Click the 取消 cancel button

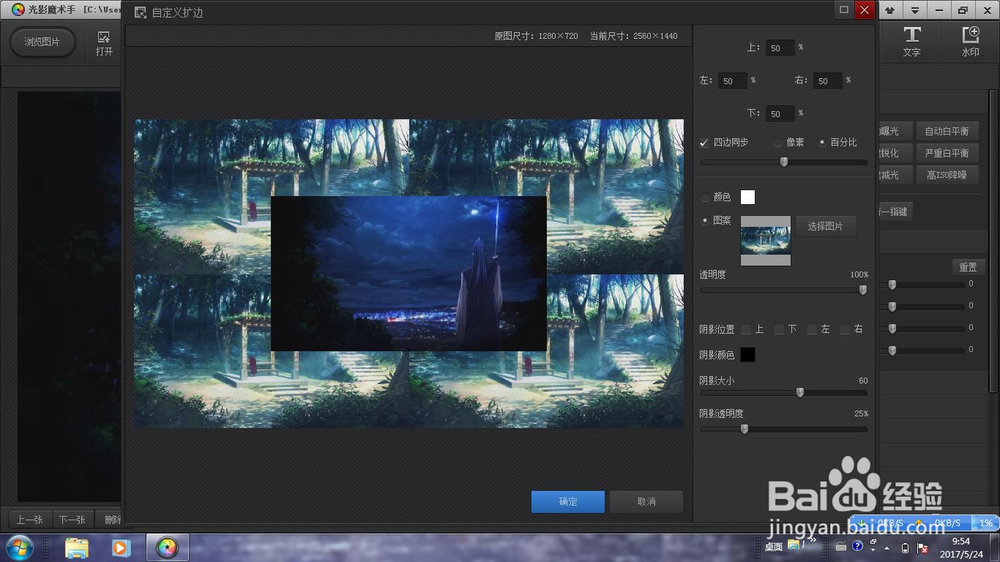(646, 501)
